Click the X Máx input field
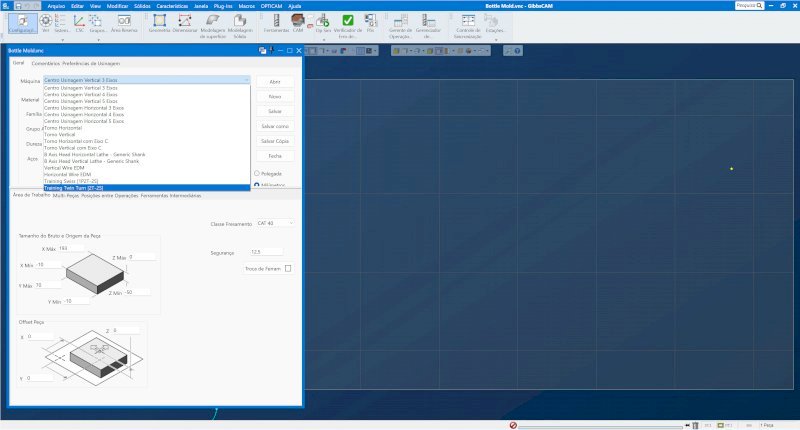800x430 pixels. [x=70, y=248]
